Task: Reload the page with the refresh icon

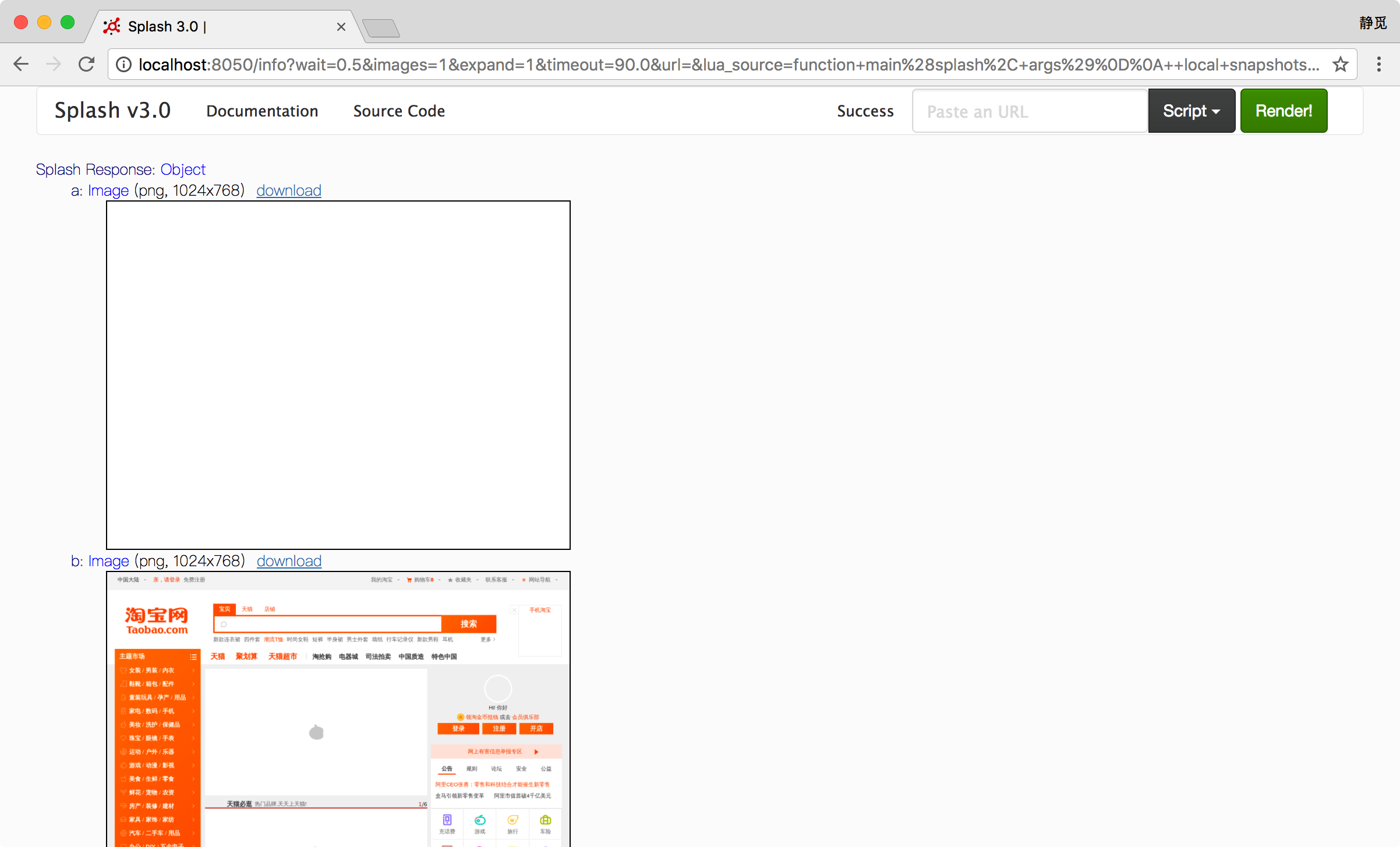Action: point(87,64)
